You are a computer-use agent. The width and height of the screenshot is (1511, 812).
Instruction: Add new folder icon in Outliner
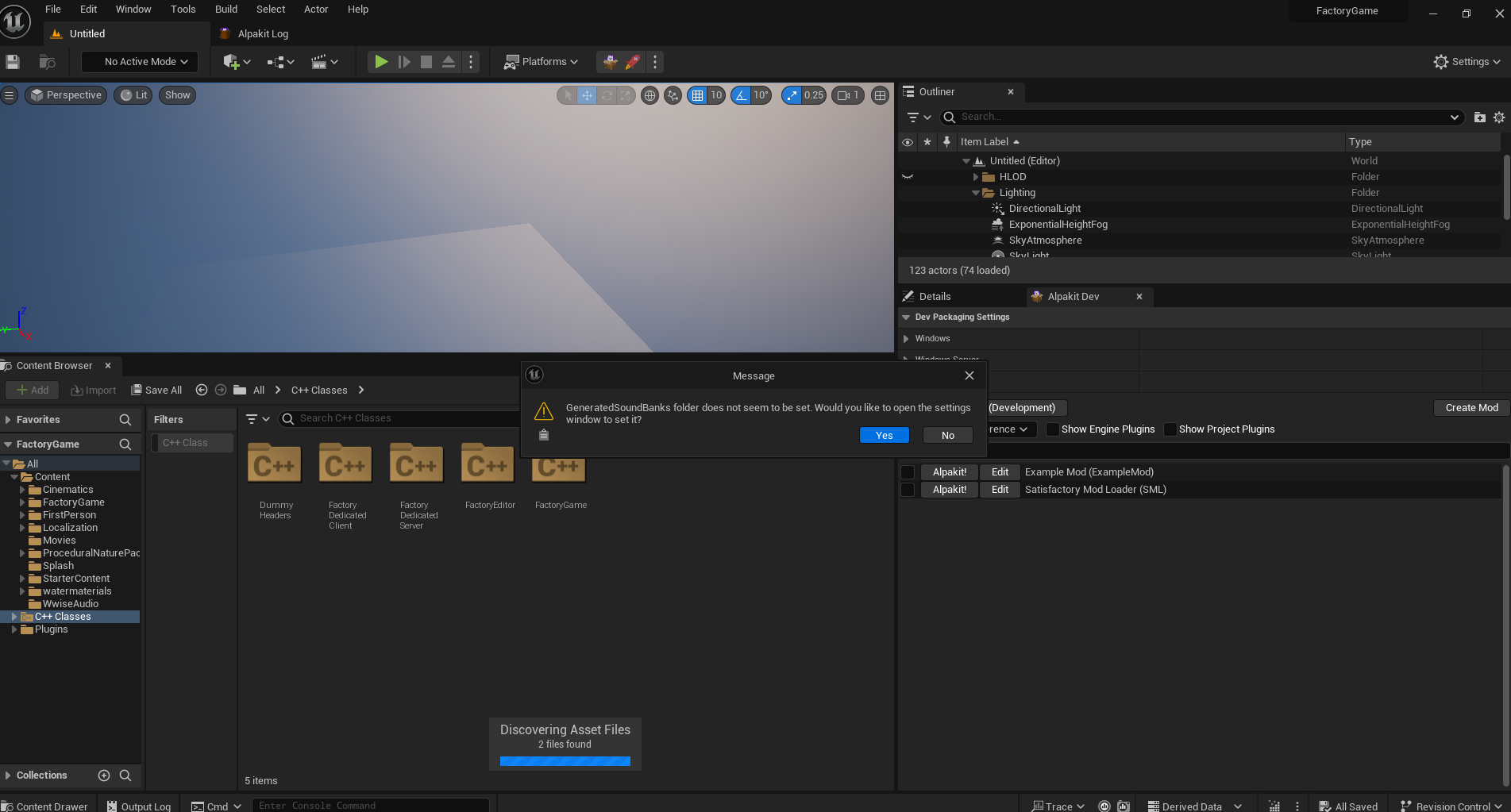point(1479,117)
